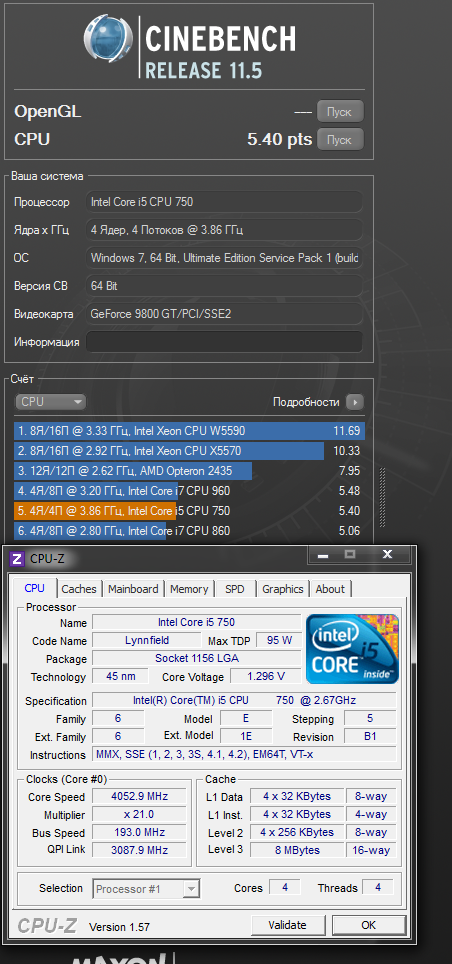
Task: Click the Name field Intel Core i5 750
Action: click(x=197, y=622)
